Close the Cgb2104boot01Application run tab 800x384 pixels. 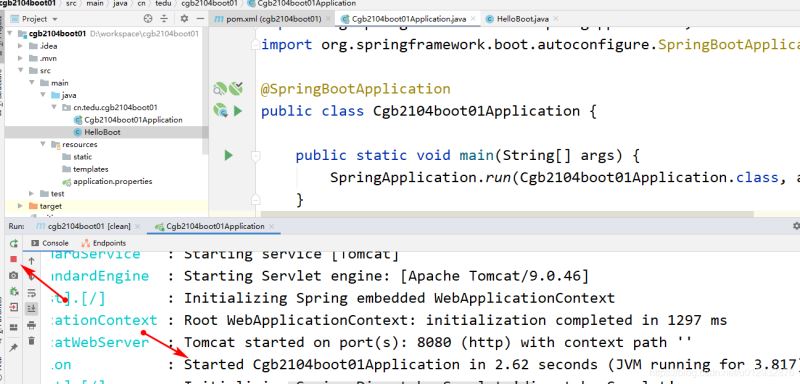click(271, 226)
